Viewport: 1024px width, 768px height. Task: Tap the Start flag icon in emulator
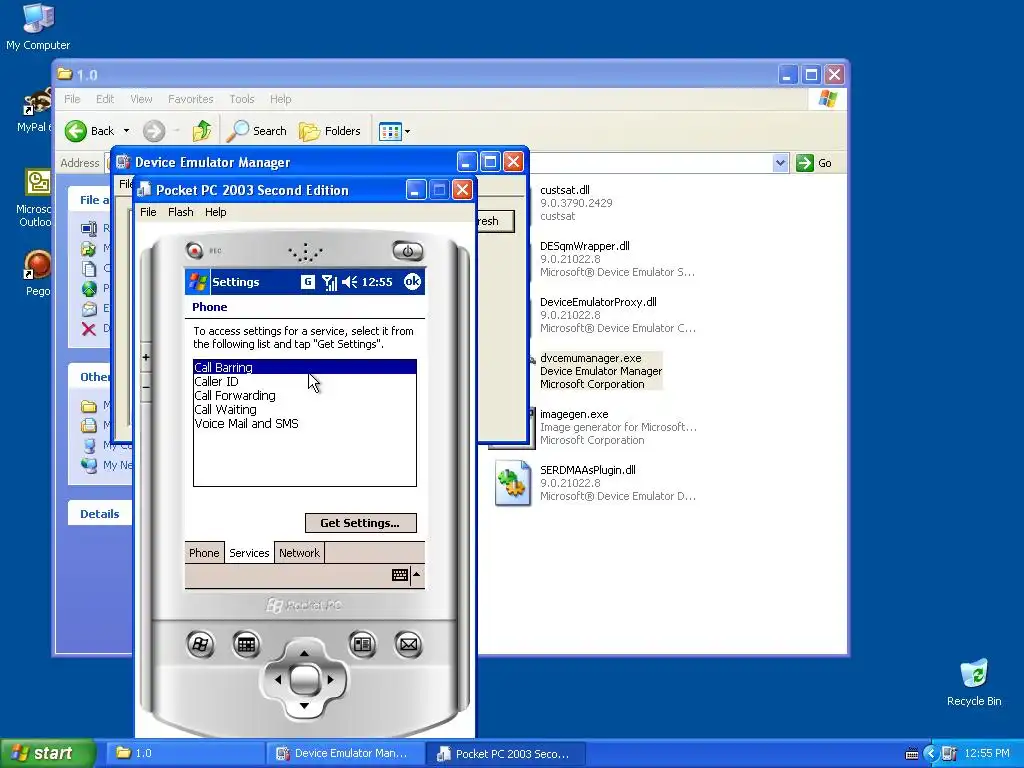(x=198, y=282)
